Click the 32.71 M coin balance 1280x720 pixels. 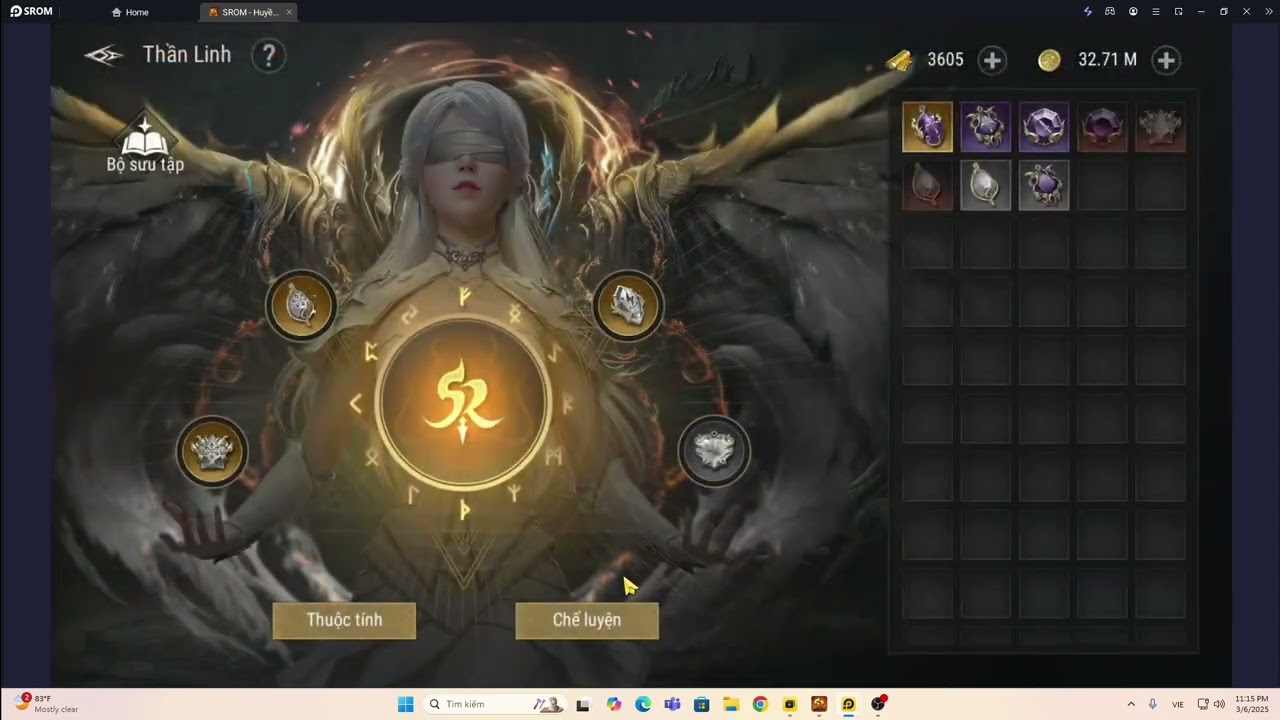click(1107, 60)
